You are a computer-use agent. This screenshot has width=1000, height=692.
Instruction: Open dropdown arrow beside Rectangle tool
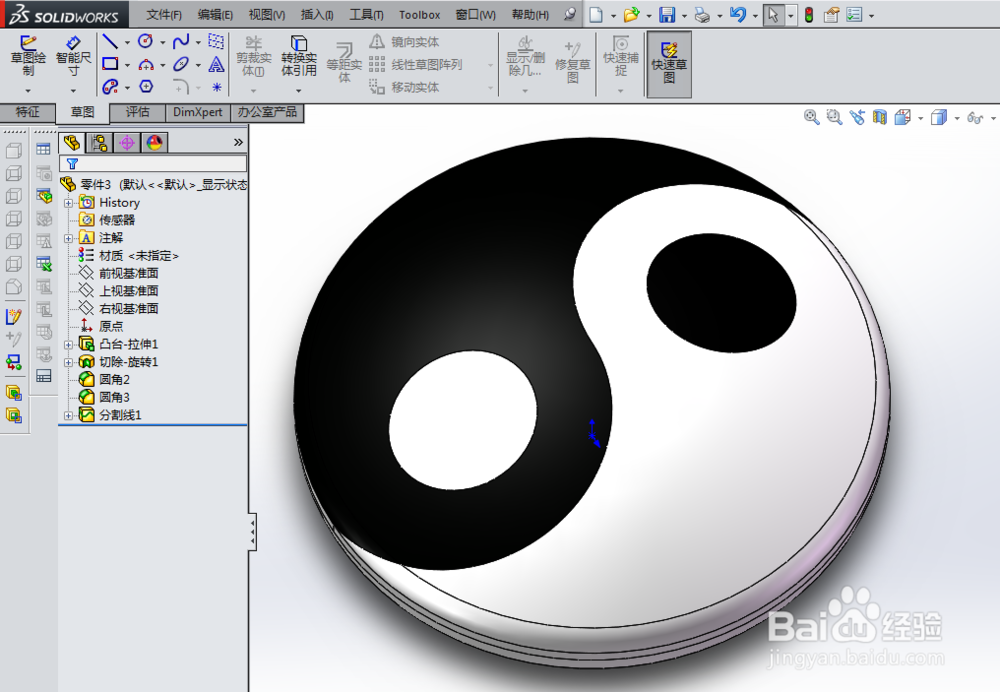tap(128, 65)
